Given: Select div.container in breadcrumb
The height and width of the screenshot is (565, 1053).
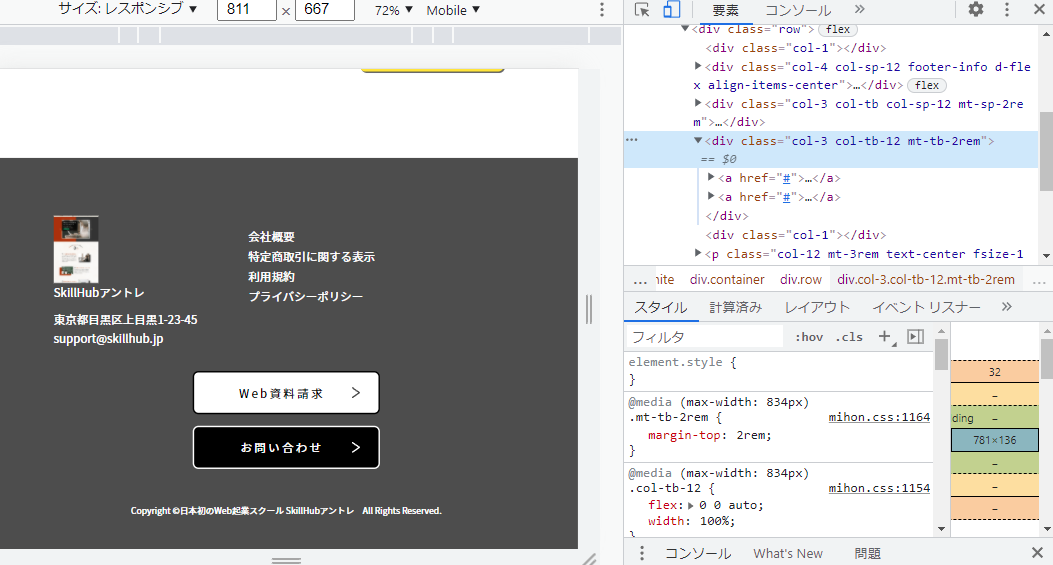Looking at the screenshot, I should (727, 279).
